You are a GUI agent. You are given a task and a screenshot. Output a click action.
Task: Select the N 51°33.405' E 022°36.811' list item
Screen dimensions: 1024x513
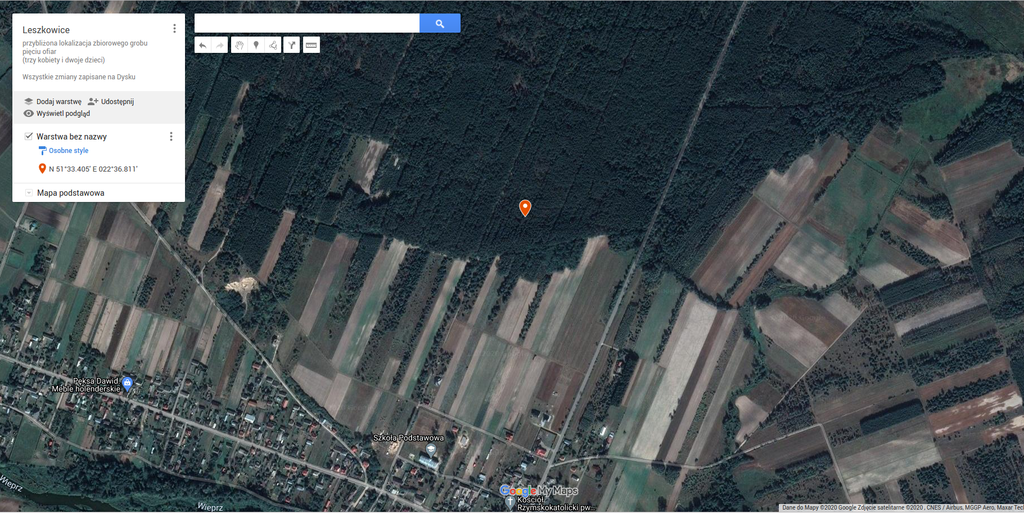click(93, 169)
